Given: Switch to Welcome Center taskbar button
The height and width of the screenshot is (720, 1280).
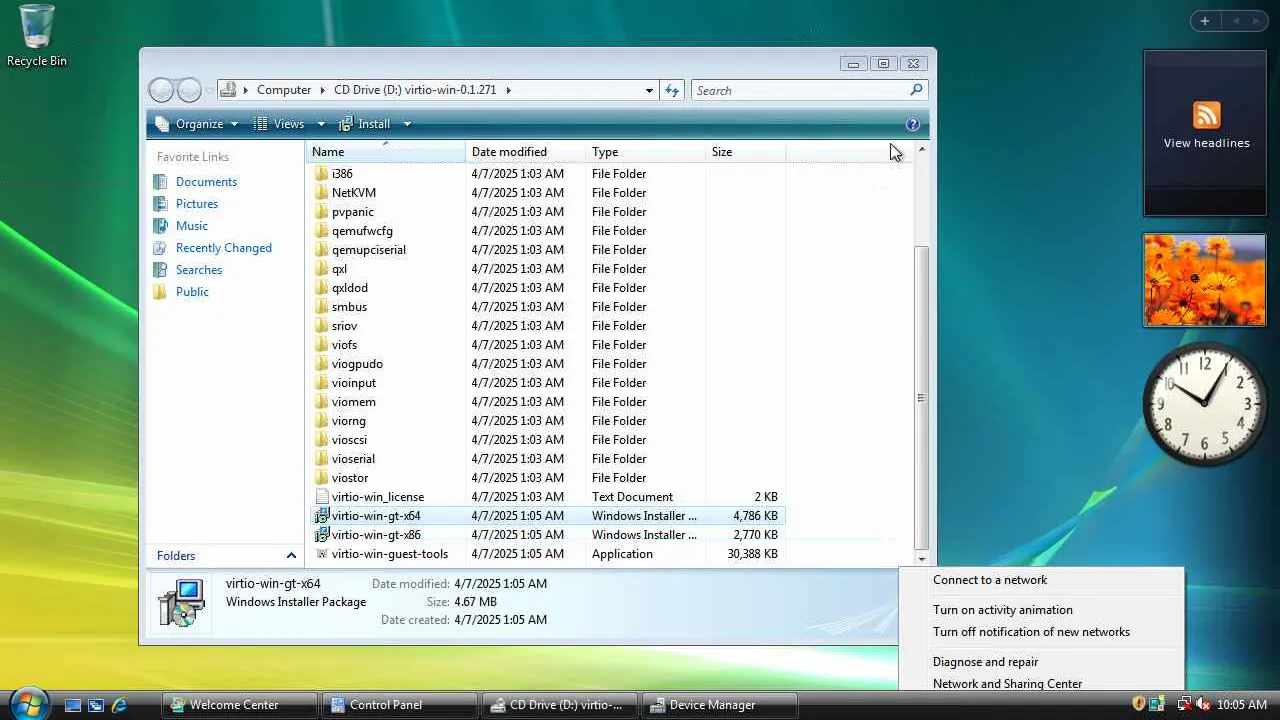Looking at the screenshot, I should pyautogui.click(x=240, y=705).
